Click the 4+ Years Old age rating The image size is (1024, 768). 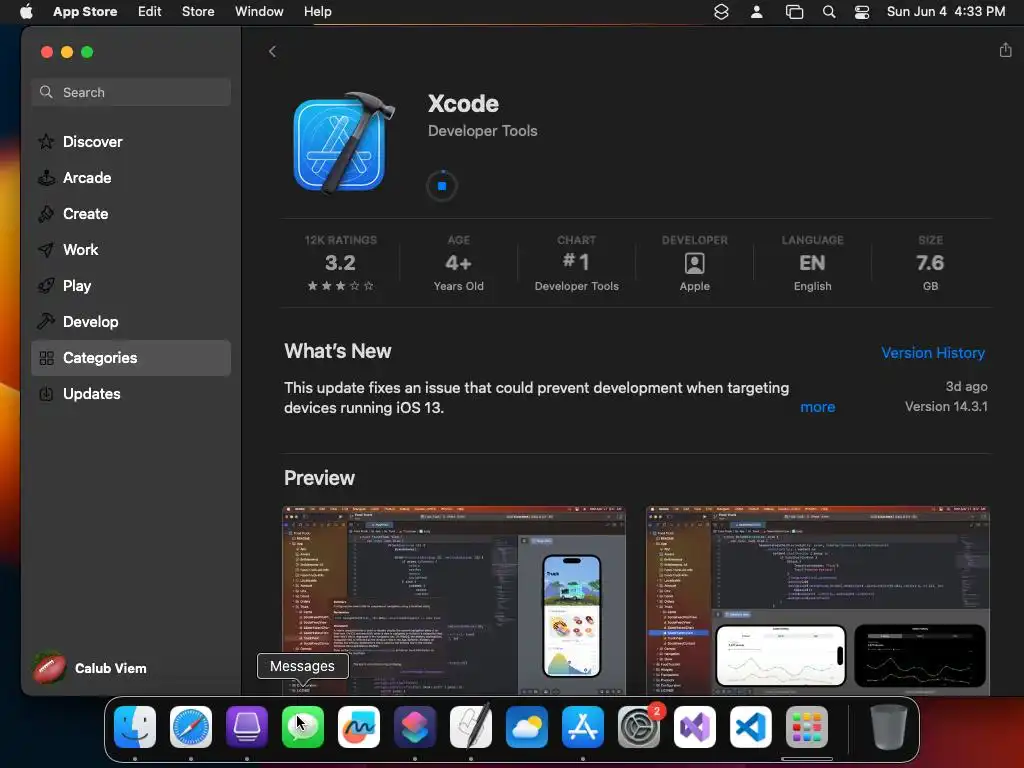pyautogui.click(x=458, y=263)
